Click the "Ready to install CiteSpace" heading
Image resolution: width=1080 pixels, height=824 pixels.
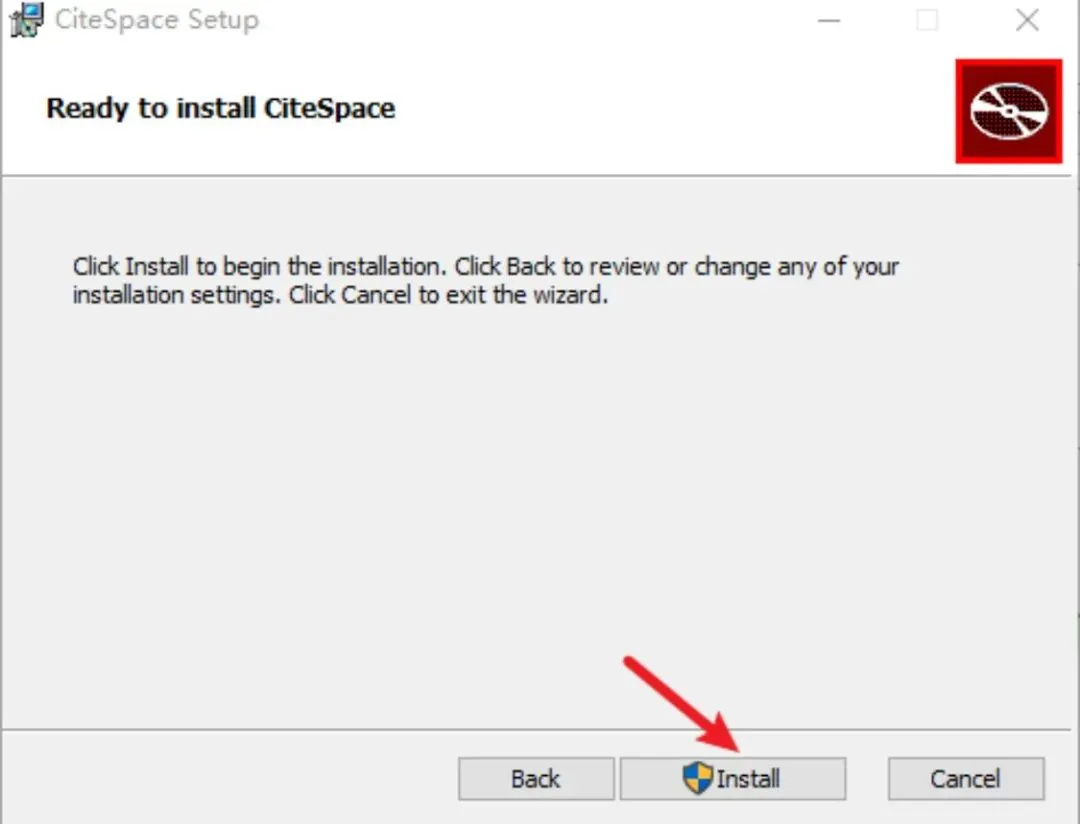(x=220, y=108)
